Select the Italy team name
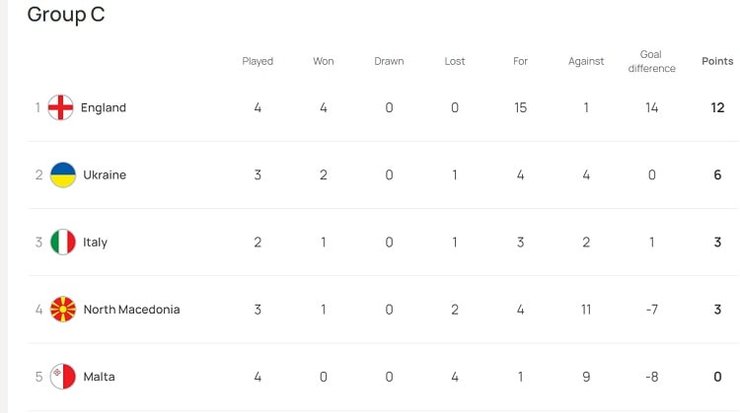This screenshot has width=740, height=413. click(95, 242)
